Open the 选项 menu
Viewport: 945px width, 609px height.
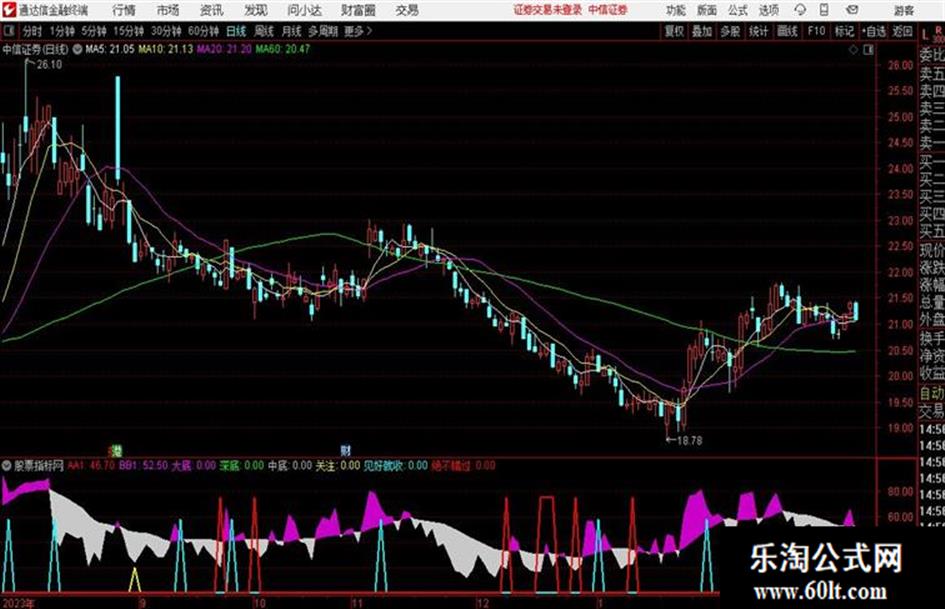pyautogui.click(x=769, y=10)
